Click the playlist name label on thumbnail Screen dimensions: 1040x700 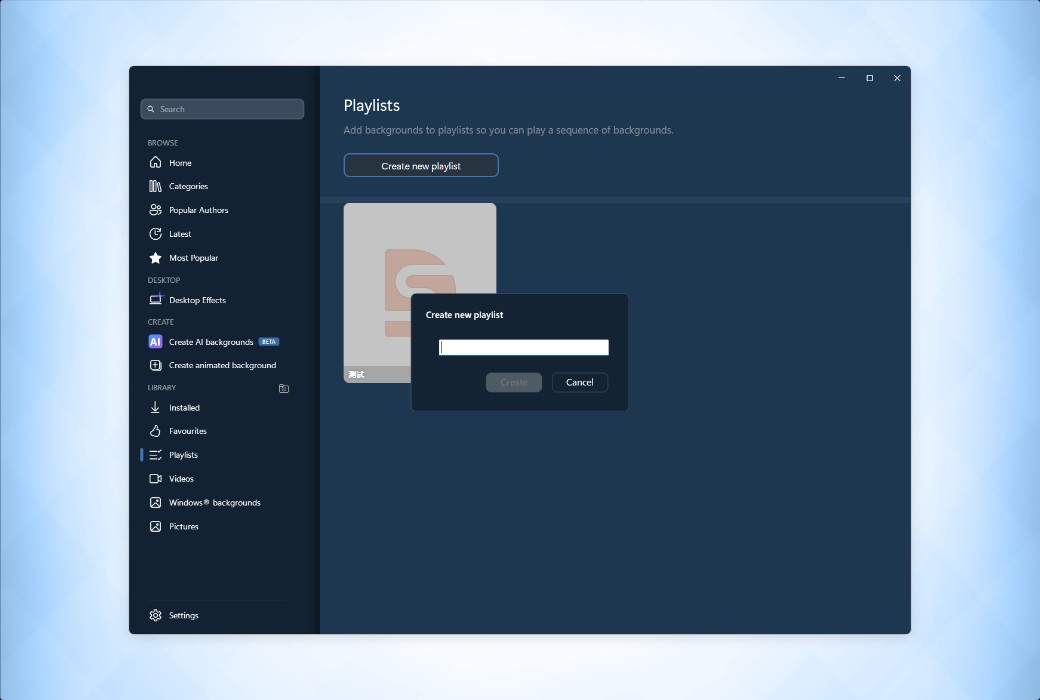(x=357, y=374)
